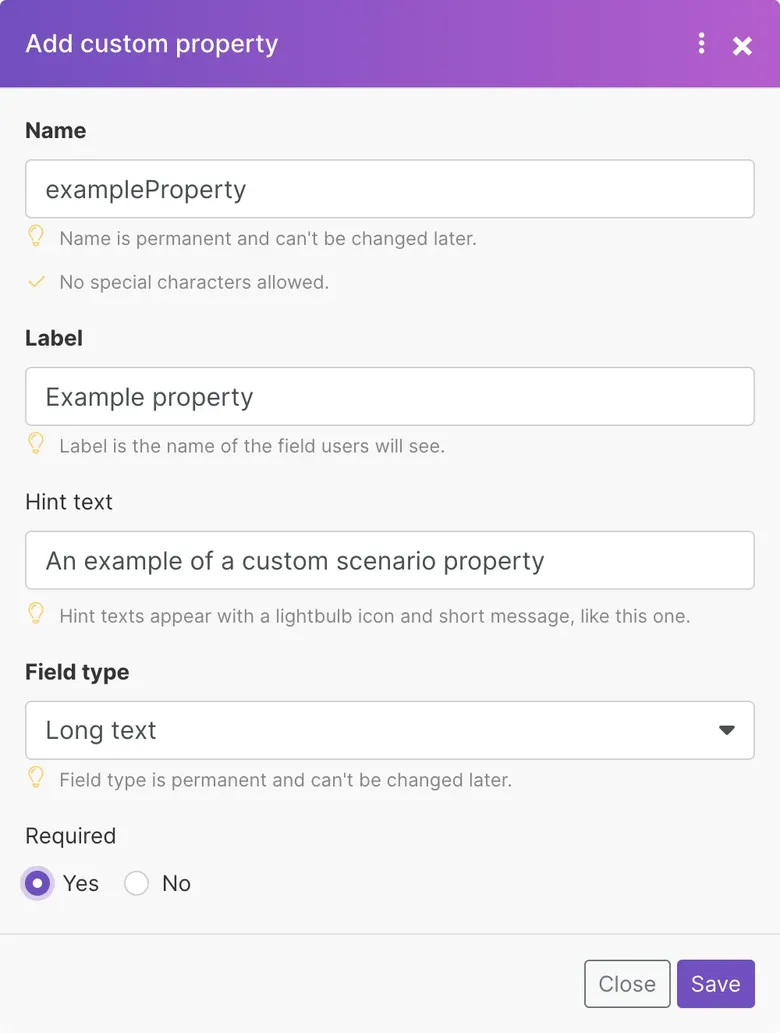Screen dimensions: 780x1033
Task: Click the lightbulb icon below Label field
Action: pos(36,443)
